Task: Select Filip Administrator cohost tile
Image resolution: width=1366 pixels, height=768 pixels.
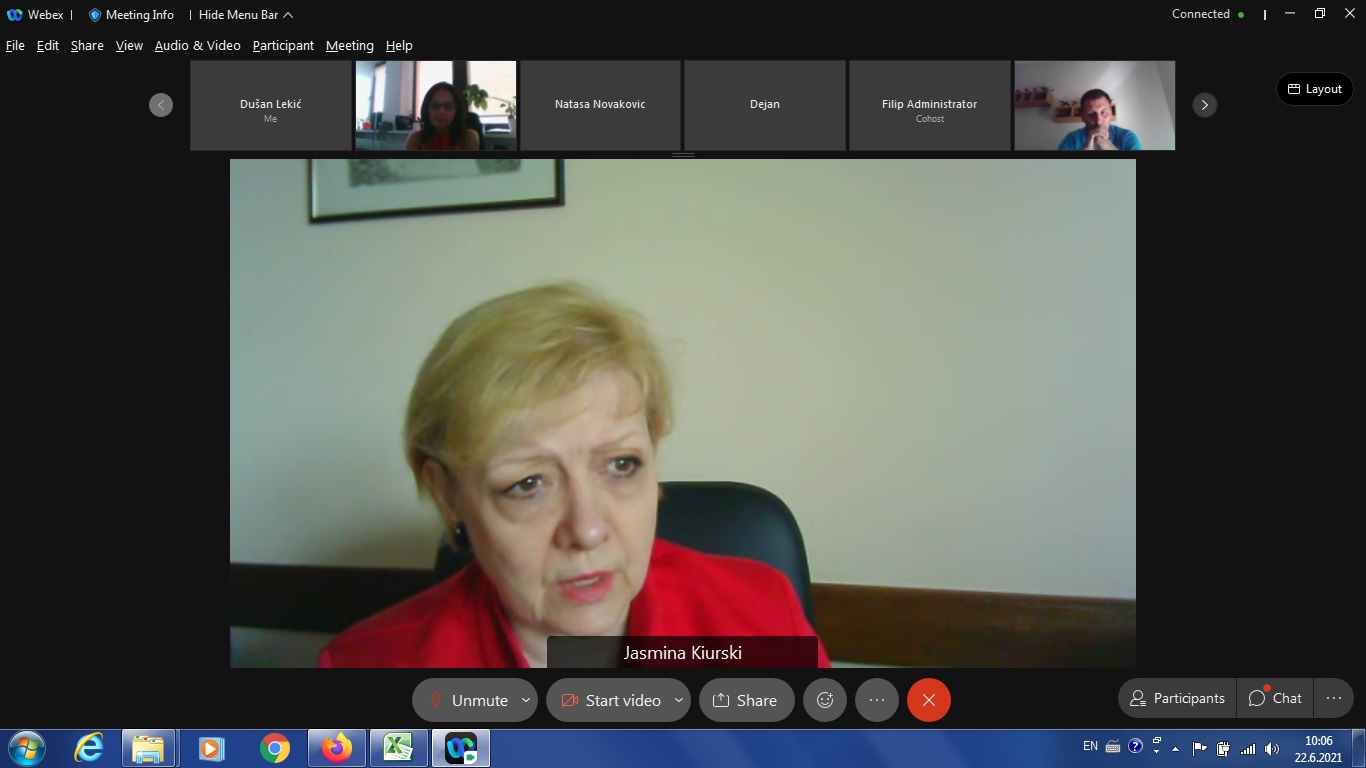Action: [x=929, y=105]
